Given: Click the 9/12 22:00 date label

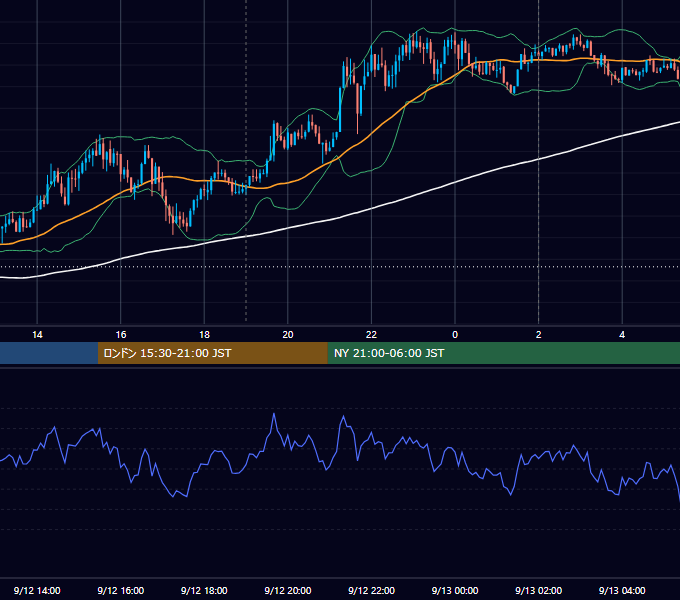Looking at the screenshot, I should [372, 590].
